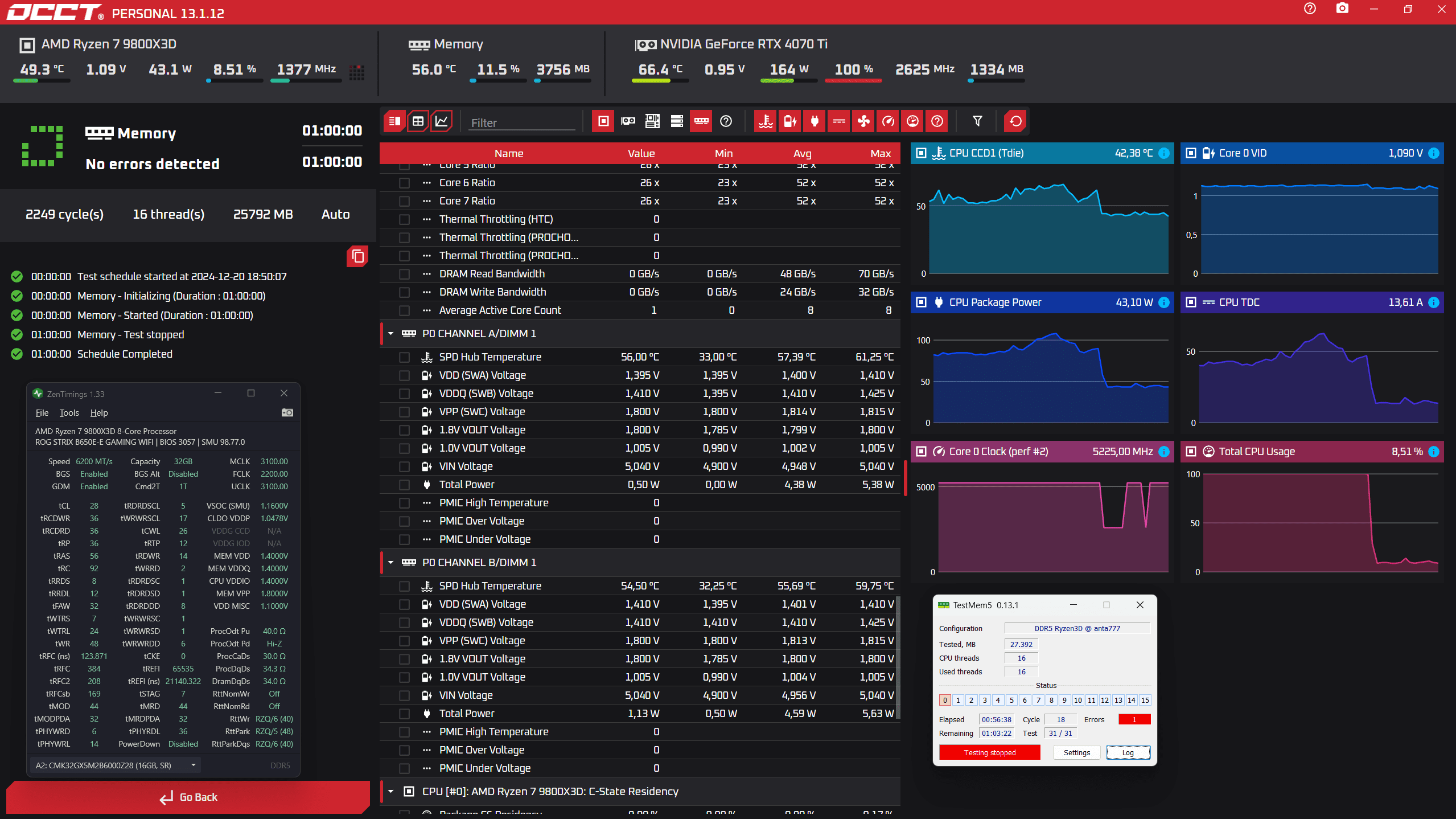
Task: Click the 'Schedule Completed' log entry
Action: (x=125, y=354)
